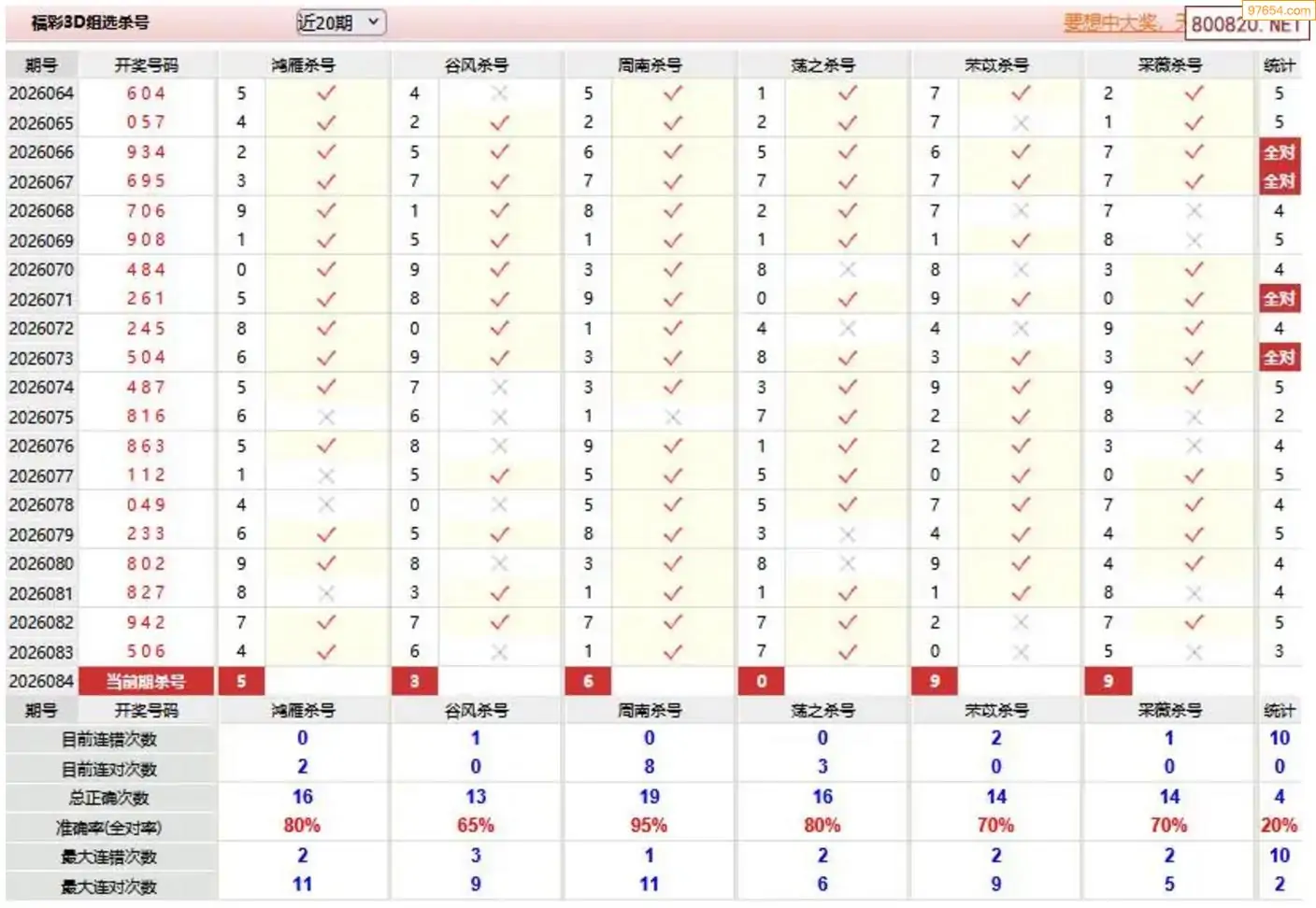The image size is (1316, 908).
Task: Click the 全对 badge in row 2026066
Action: pos(1279,152)
